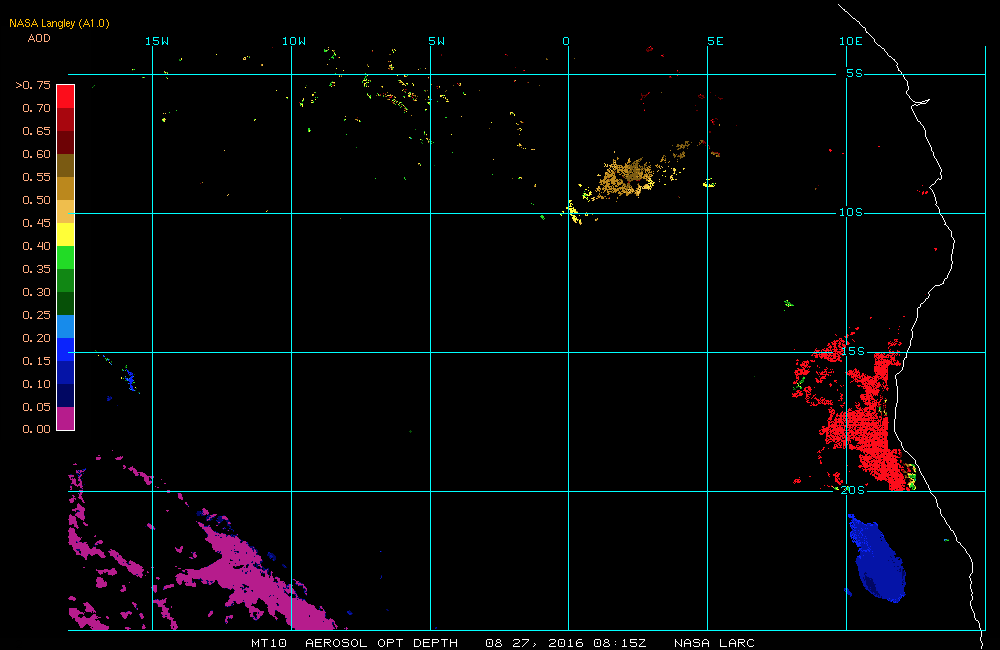Click the yellow 0.40 legend color block
The image size is (1000, 650).
[x=66, y=234]
